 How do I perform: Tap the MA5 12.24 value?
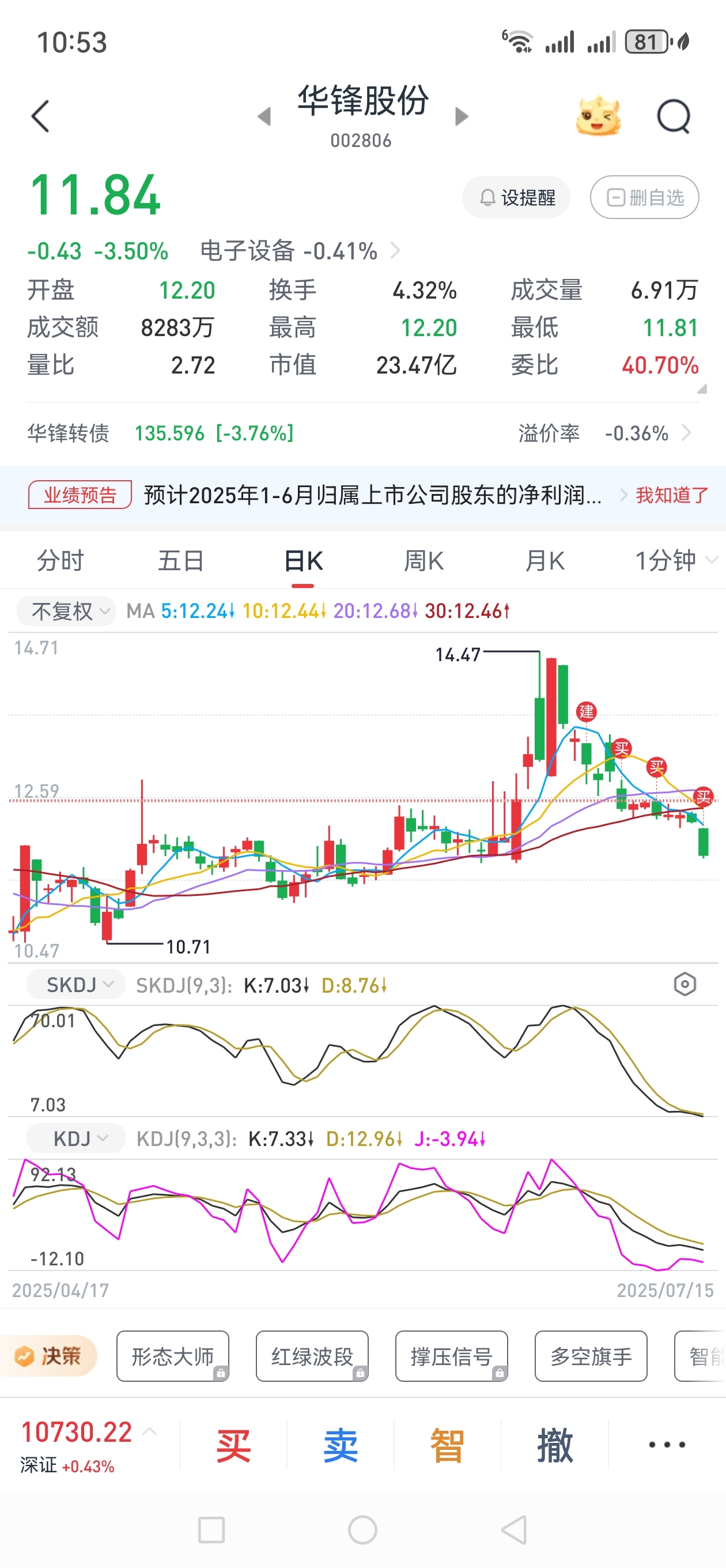(x=198, y=610)
